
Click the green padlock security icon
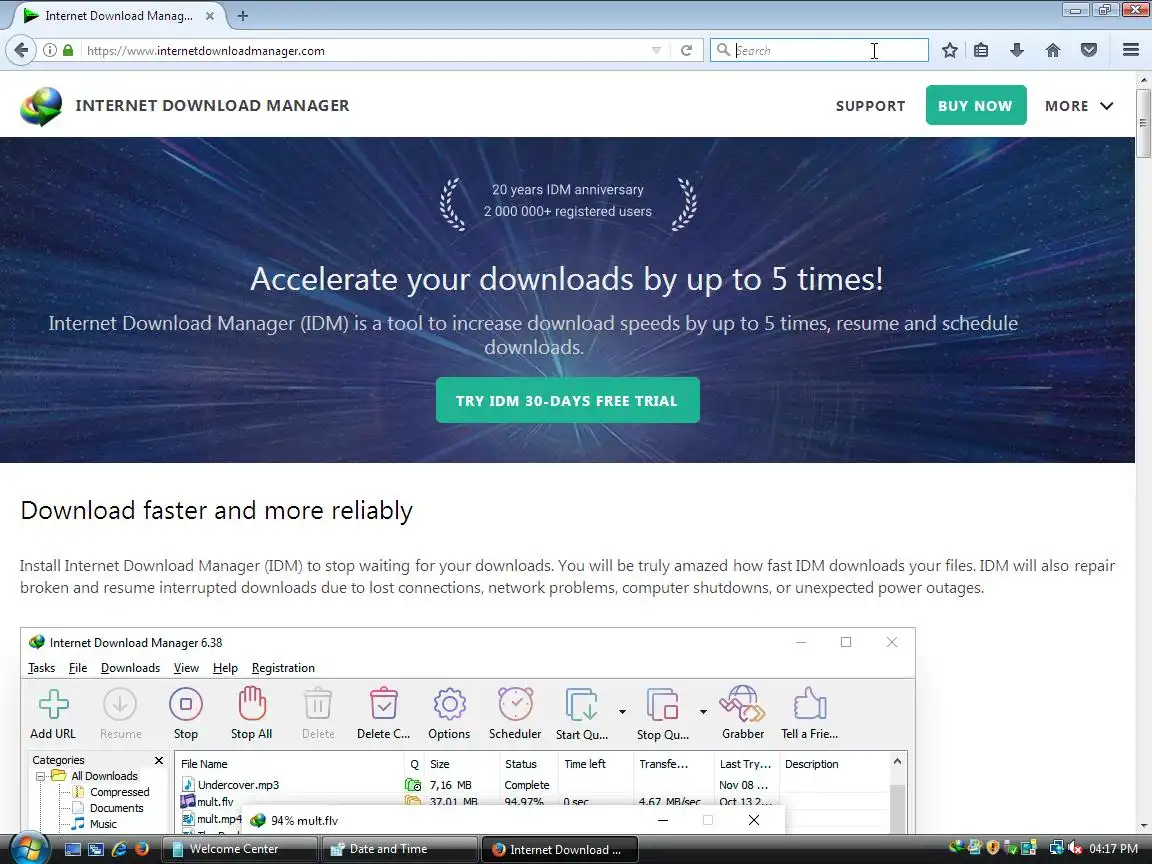[68, 51]
